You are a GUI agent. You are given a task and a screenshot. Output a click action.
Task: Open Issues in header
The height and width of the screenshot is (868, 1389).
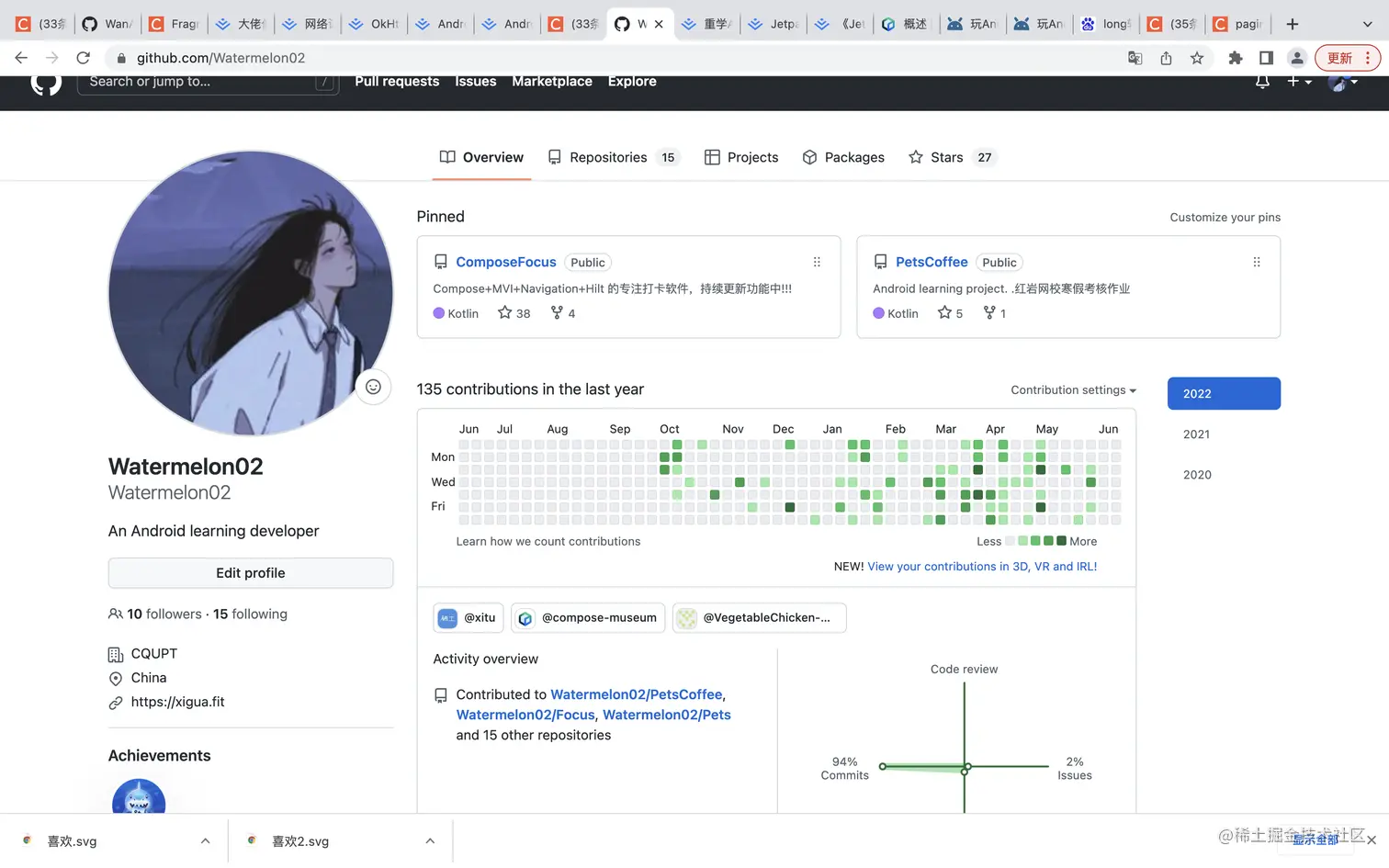[476, 82]
